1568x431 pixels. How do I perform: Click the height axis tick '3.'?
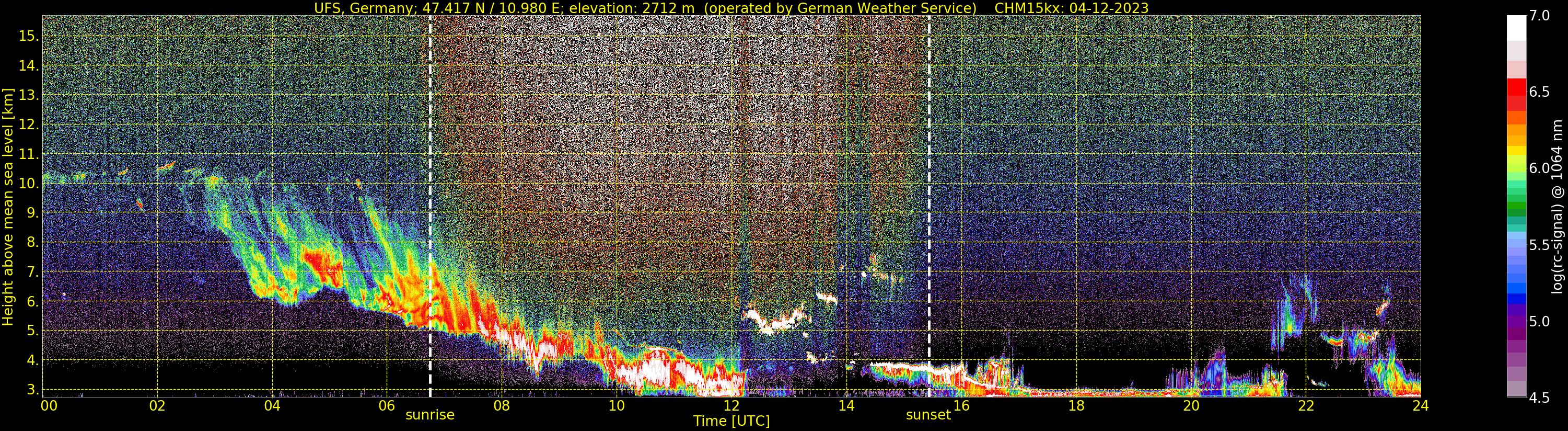[32, 390]
